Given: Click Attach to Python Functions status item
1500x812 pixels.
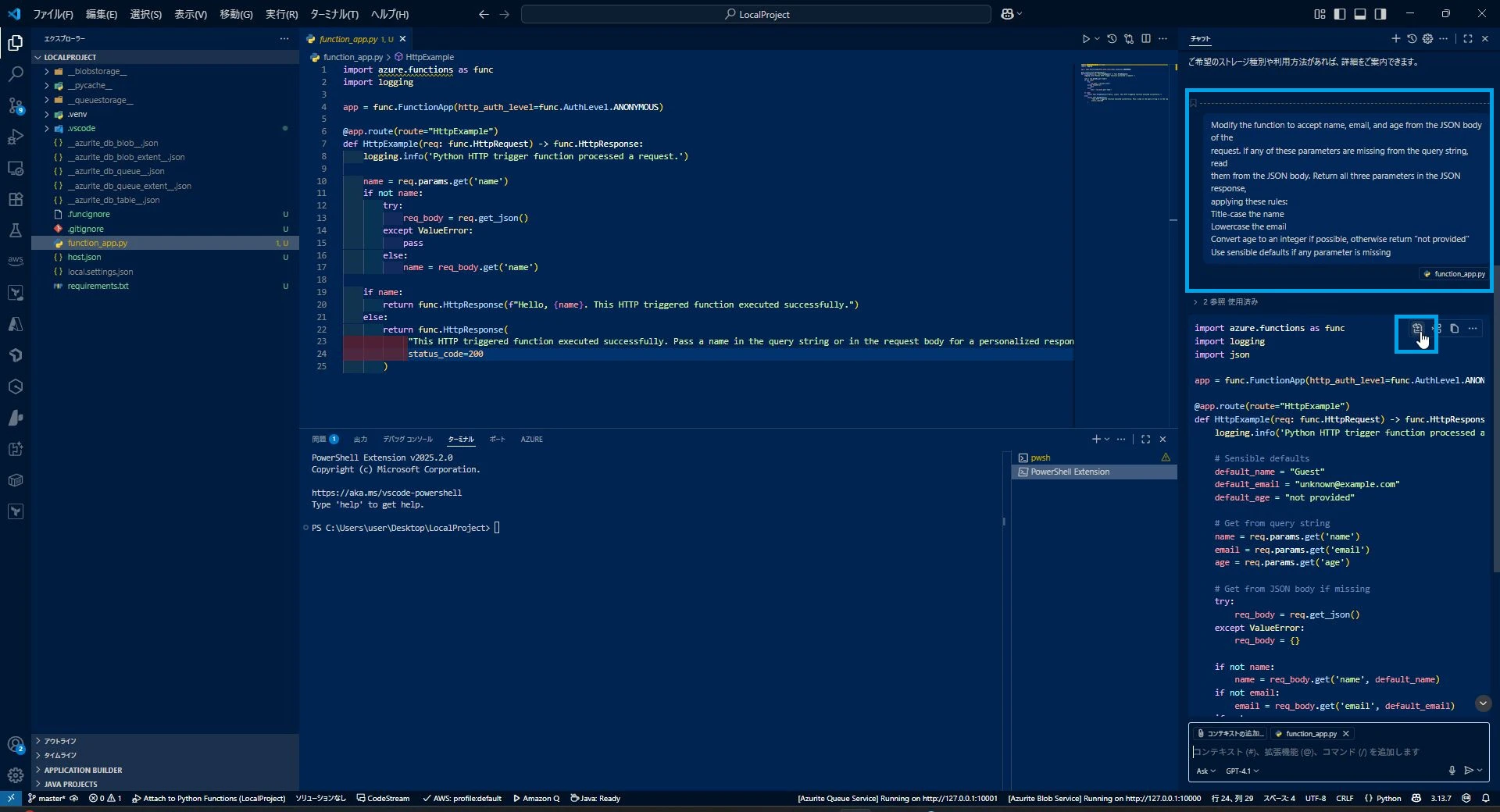Looking at the screenshot, I should 209,798.
